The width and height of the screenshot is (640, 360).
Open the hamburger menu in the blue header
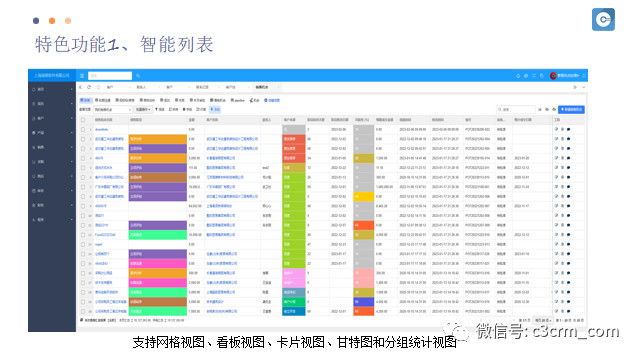click(82, 76)
